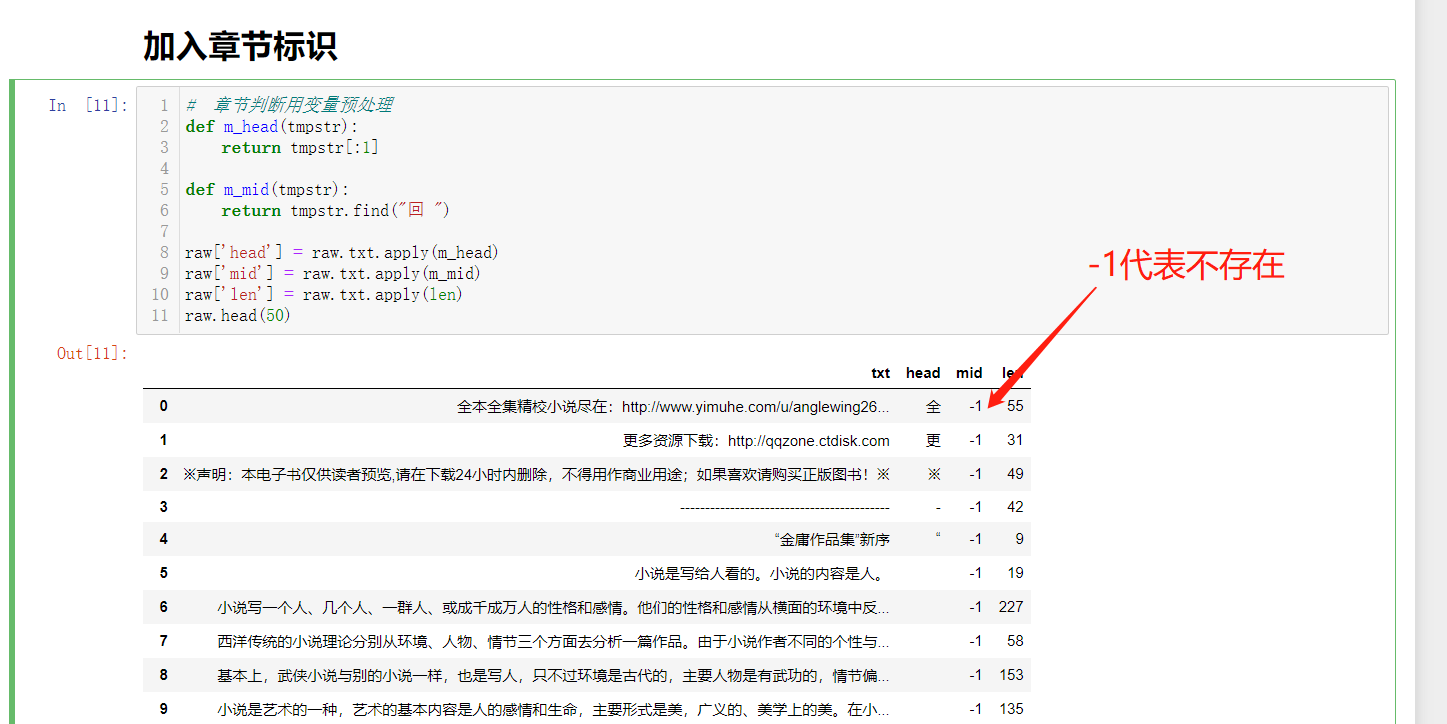Click the dashed-line txt cell in row 3
The height and width of the screenshot is (724, 1447).
point(785,507)
